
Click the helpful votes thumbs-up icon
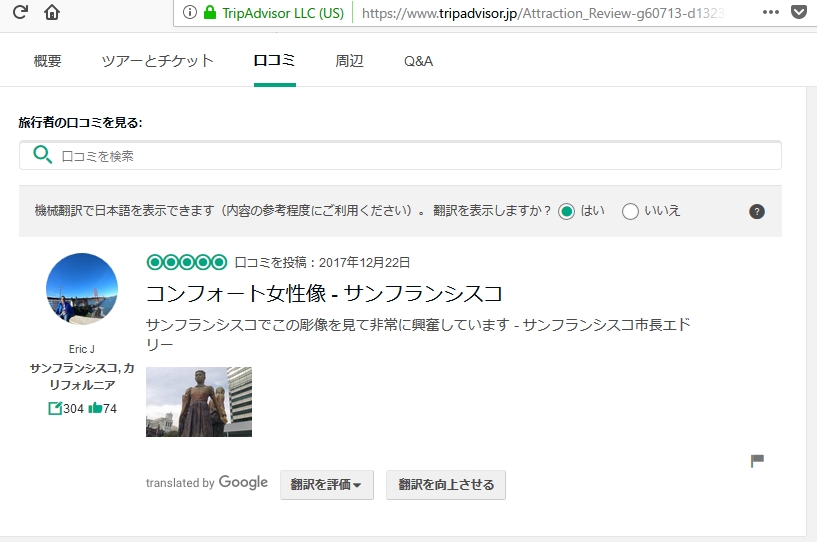(95, 408)
